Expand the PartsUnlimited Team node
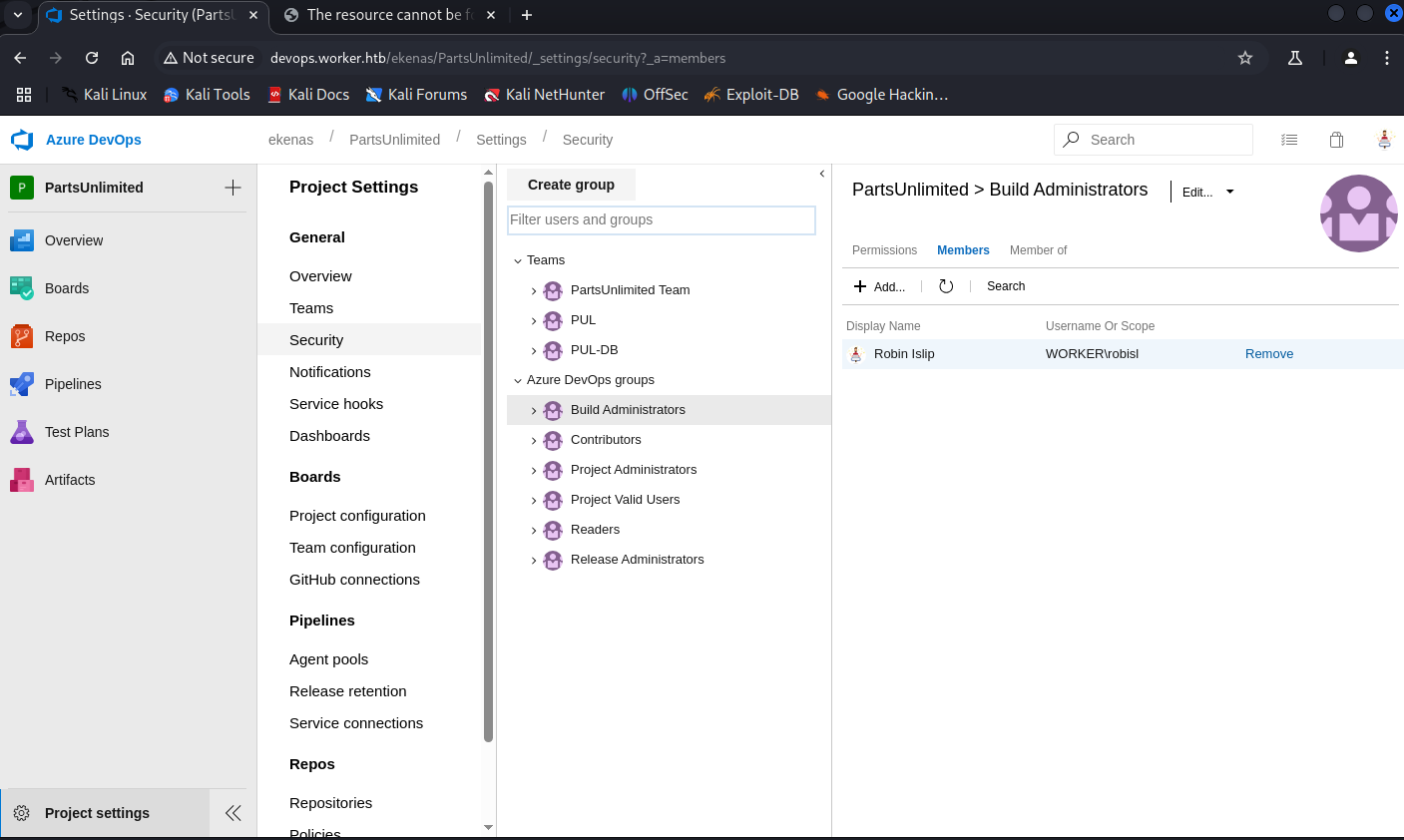Viewport: 1404px width, 840px height. coord(534,291)
